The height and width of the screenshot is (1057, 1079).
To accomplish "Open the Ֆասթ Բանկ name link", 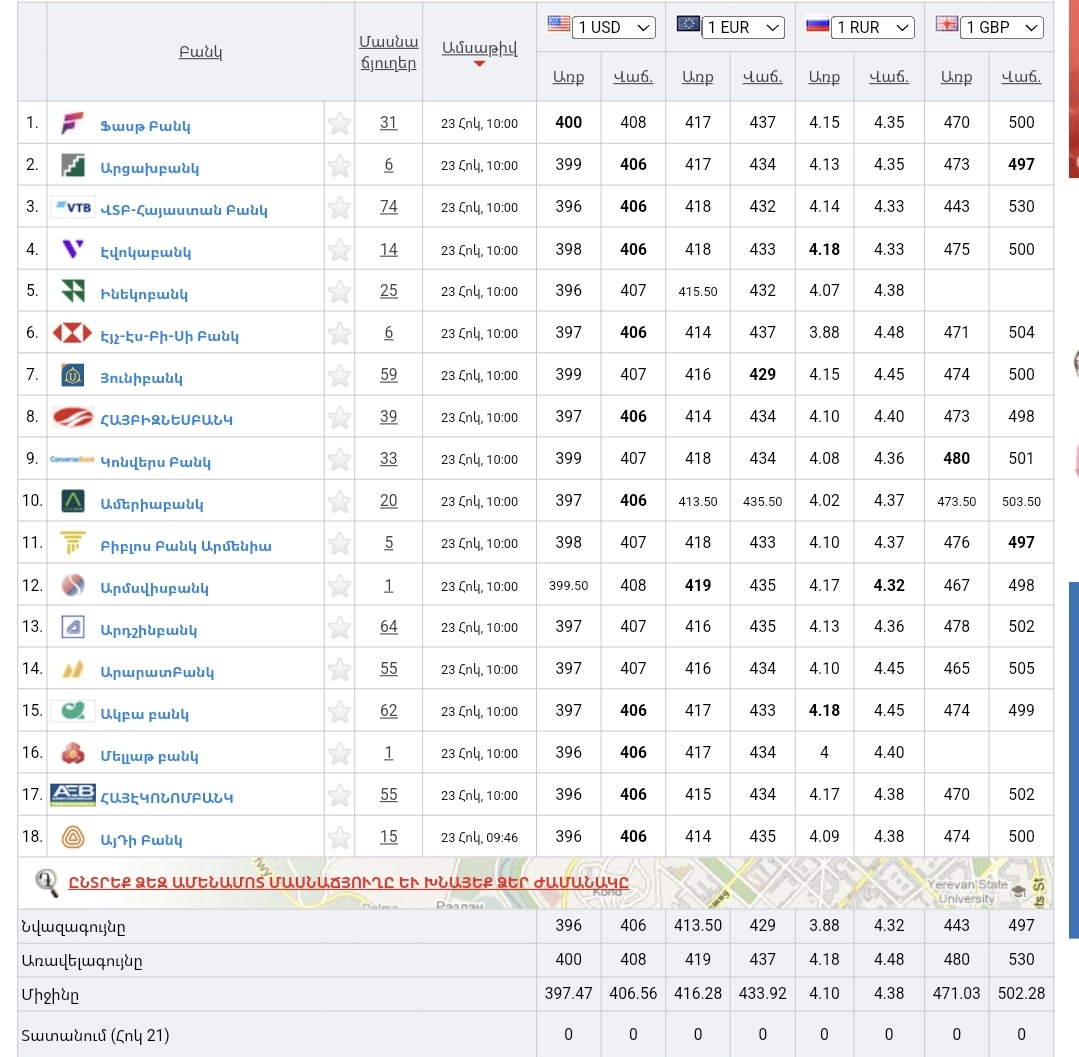I will pos(145,126).
